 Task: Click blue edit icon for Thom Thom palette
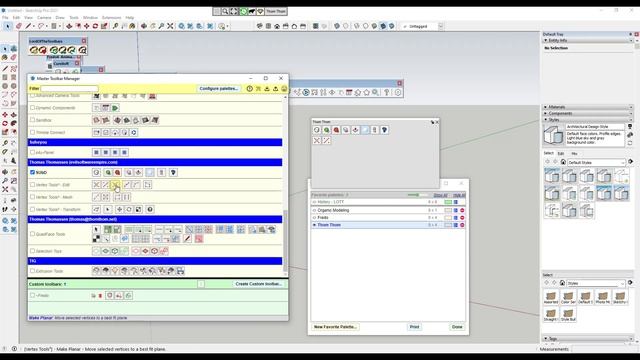(x=456, y=225)
